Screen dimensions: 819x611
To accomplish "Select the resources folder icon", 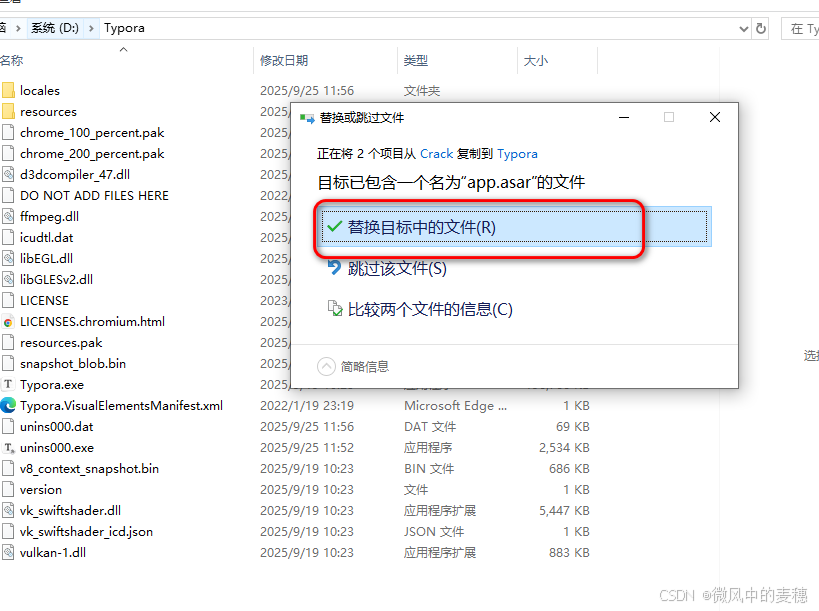I will [x=8, y=111].
